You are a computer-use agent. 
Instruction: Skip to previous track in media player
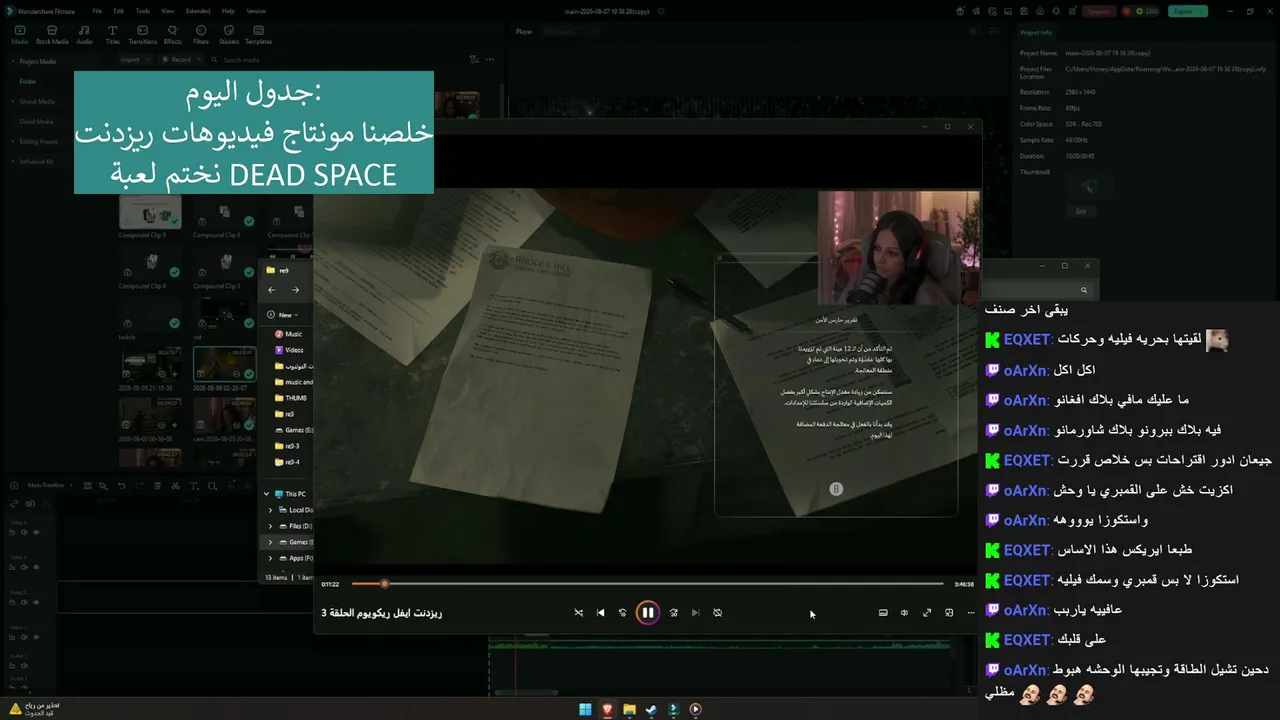(x=600, y=613)
